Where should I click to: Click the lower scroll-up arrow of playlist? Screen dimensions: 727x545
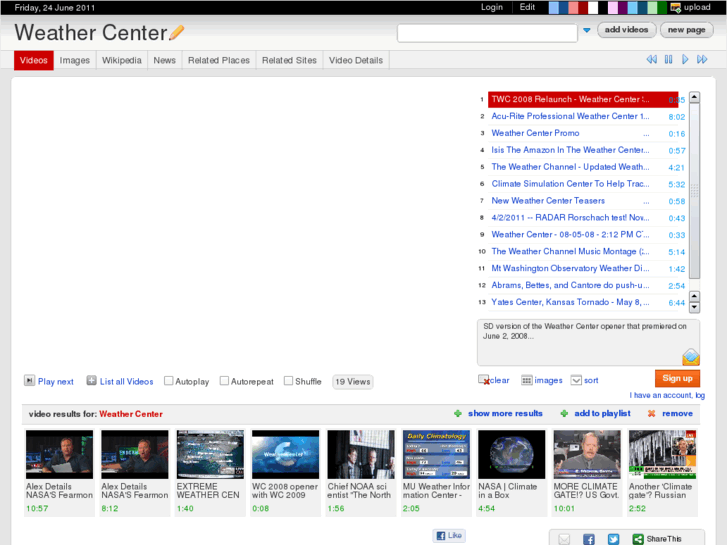[x=694, y=296]
